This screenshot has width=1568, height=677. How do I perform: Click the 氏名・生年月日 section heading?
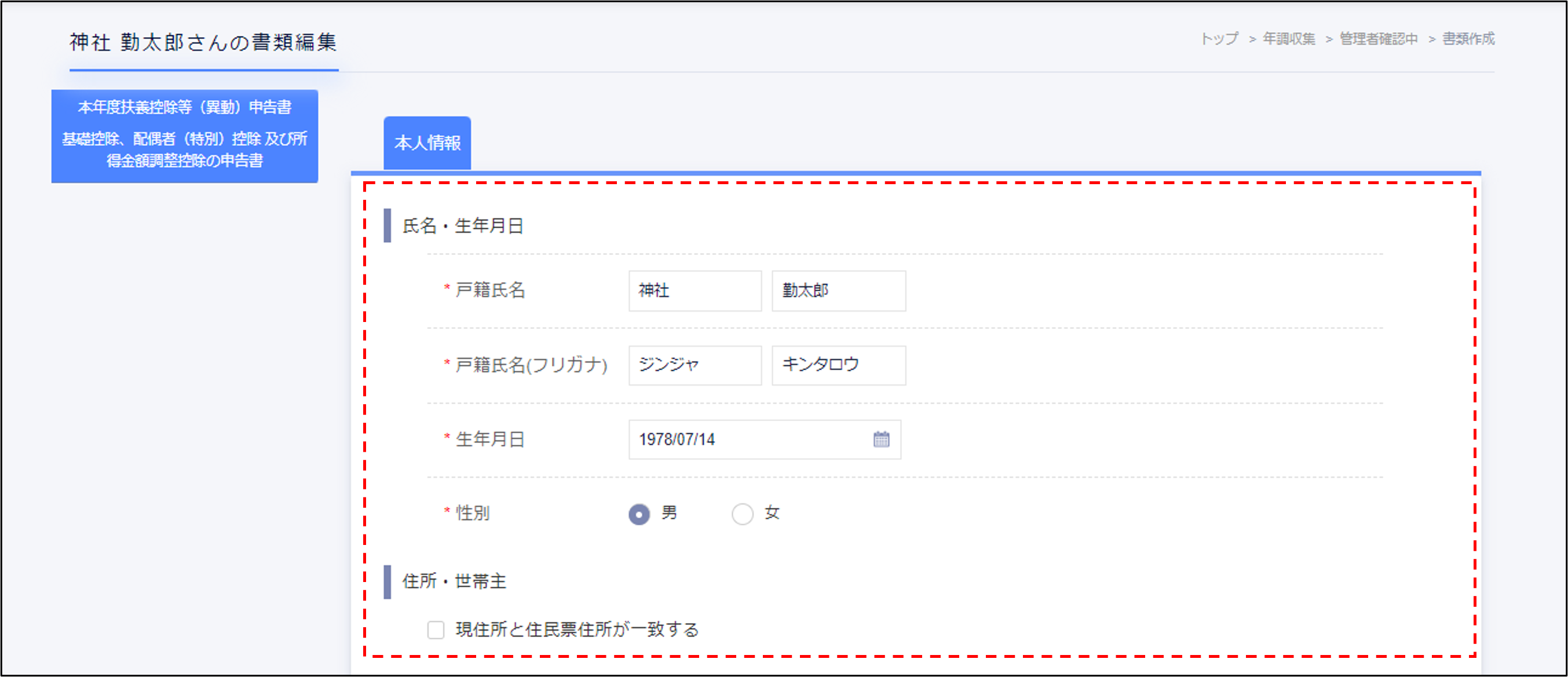click(463, 226)
